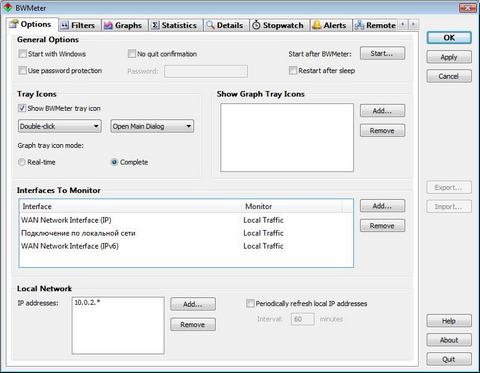Go to the Details tab
The height and width of the screenshot is (373, 480).
click(226, 25)
